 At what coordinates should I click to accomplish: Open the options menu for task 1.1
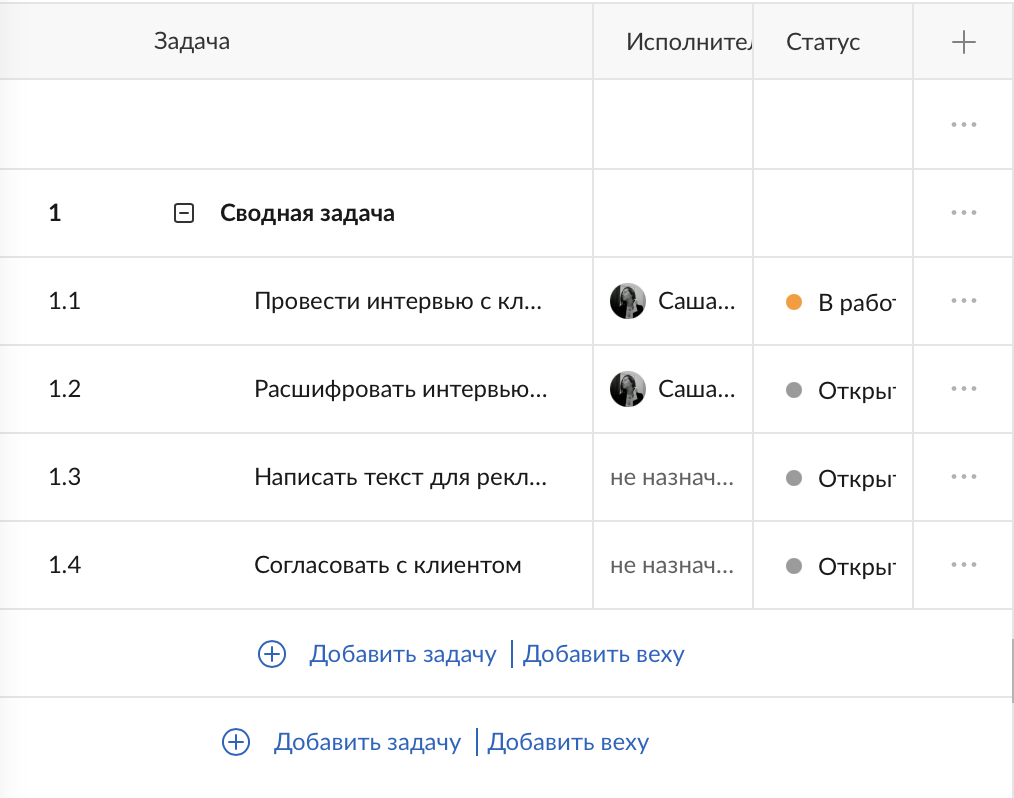pos(962,300)
